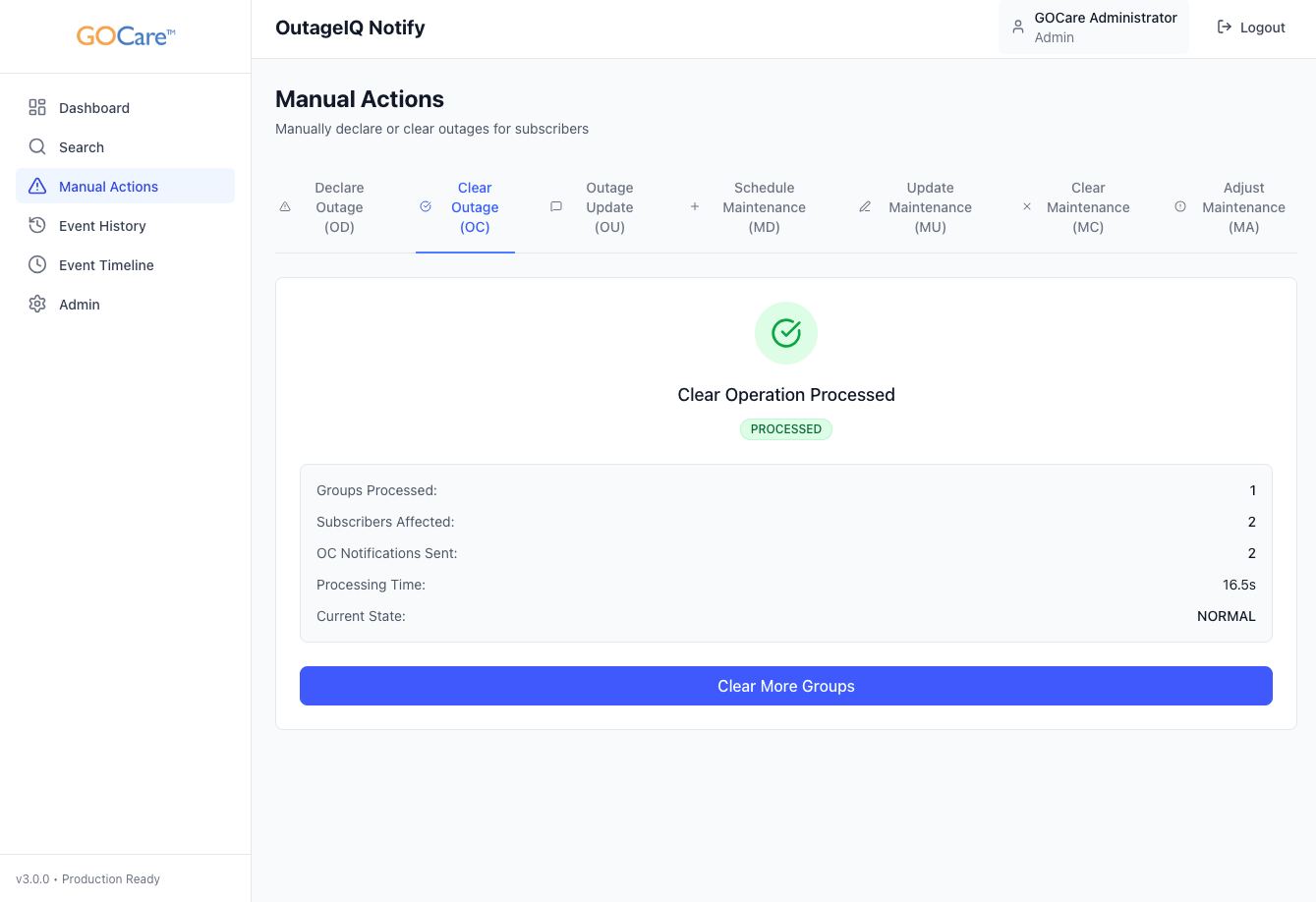This screenshot has width=1316, height=902.
Task: Click the Event Timeline clock icon
Action: point(37,265)
